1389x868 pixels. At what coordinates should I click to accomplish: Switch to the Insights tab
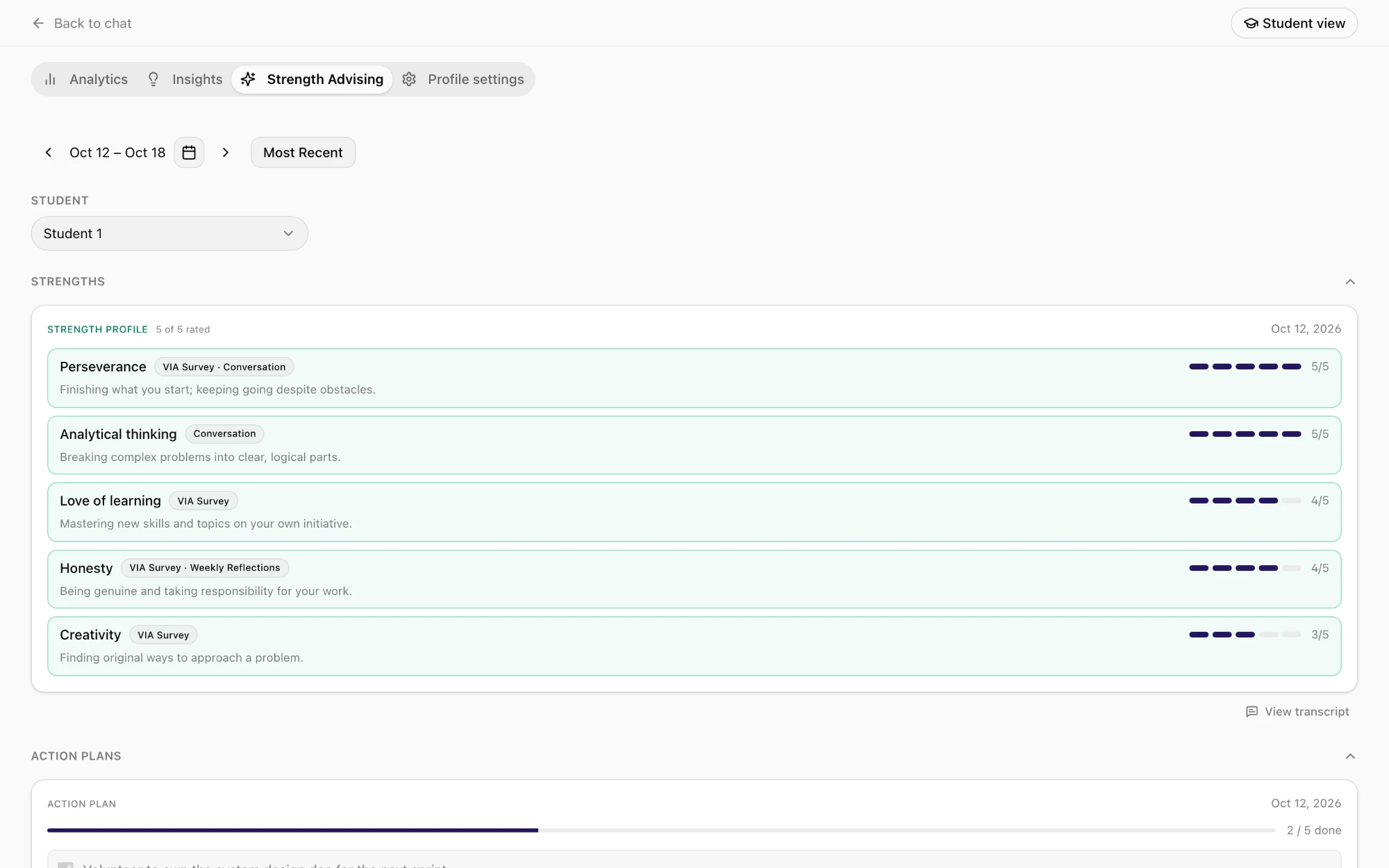185,79
